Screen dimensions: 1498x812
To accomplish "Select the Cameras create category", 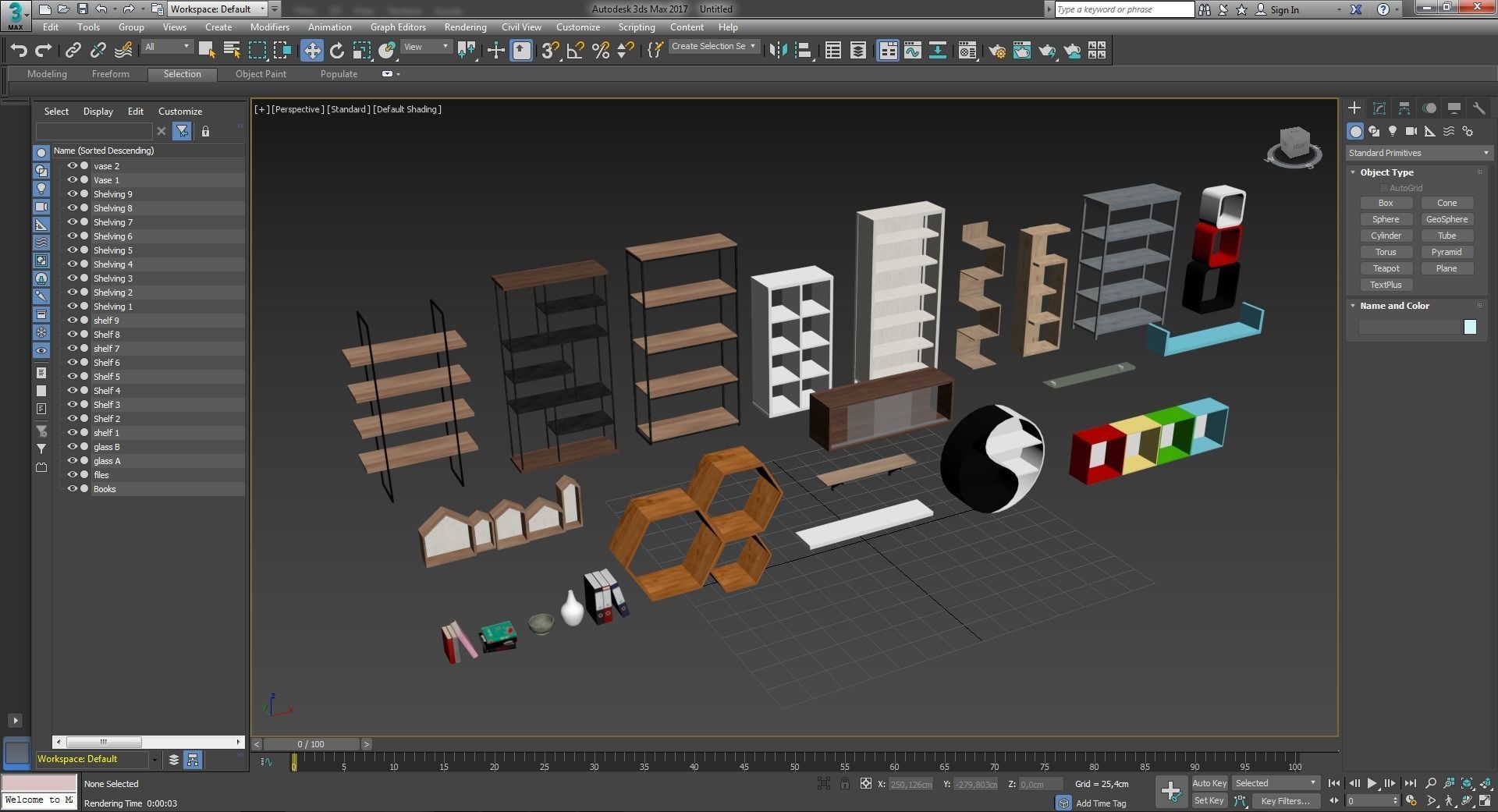I will pyautogui.click(x=1411, y=131).
